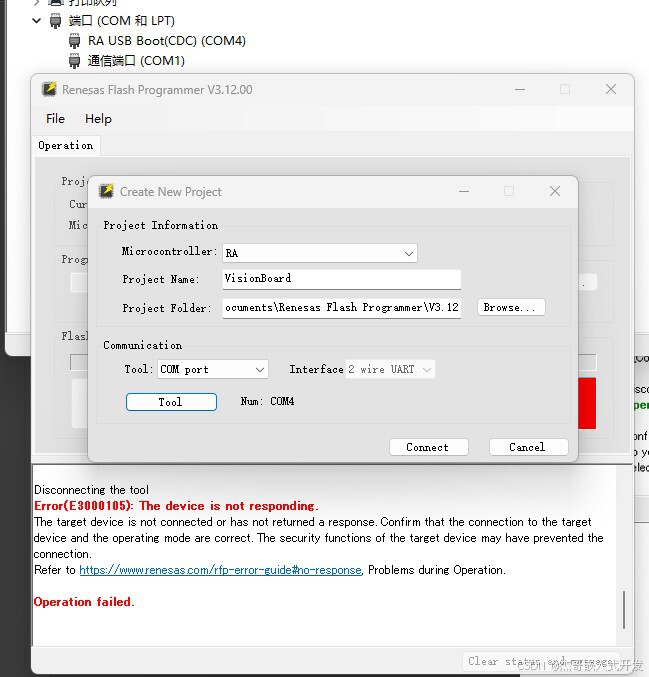Open the Tool COM port dropdown
The width and height of the screenshot is (649, 677).
(212, 369)
